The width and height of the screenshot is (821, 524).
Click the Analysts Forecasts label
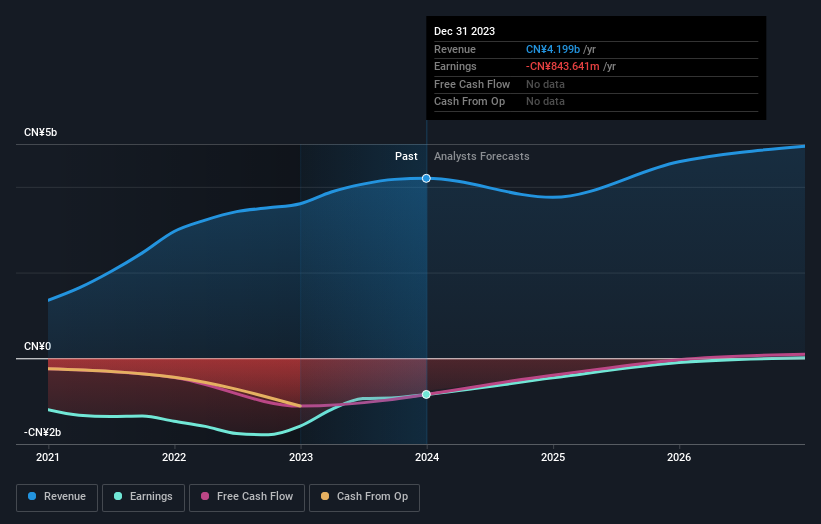[482, 157]
